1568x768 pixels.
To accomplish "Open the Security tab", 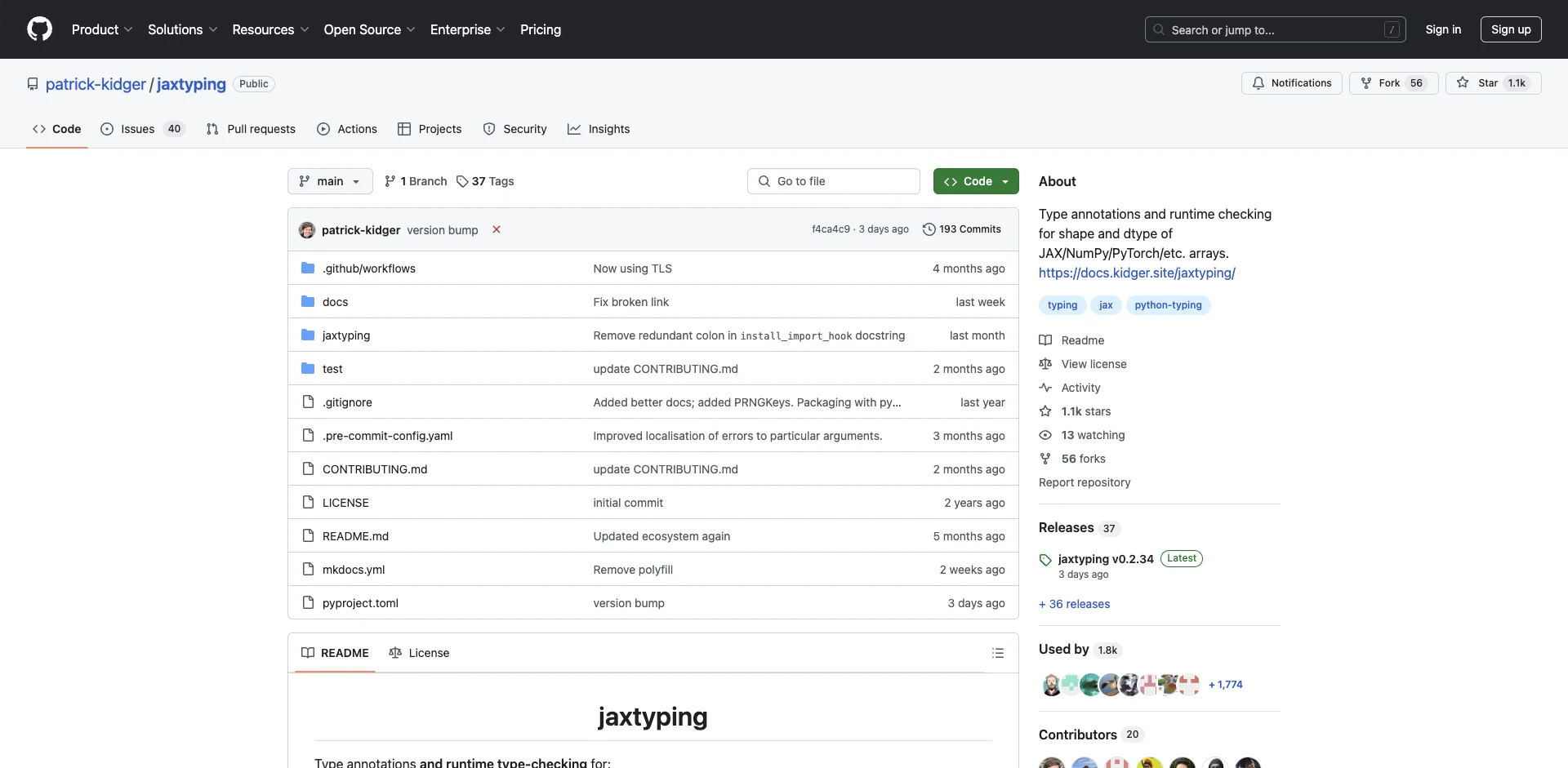I will [514, 129].
